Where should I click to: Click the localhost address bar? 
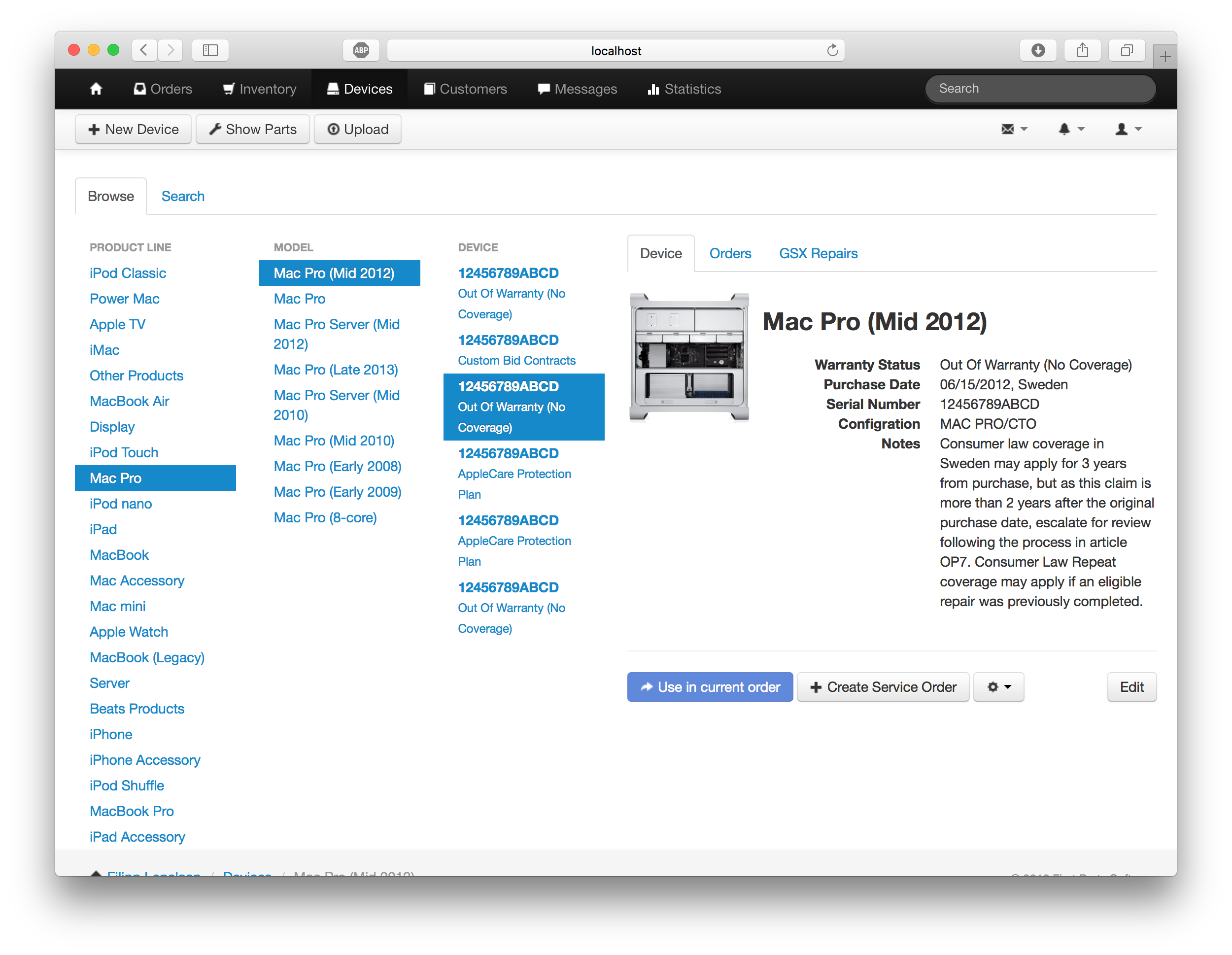coord(616,50)
